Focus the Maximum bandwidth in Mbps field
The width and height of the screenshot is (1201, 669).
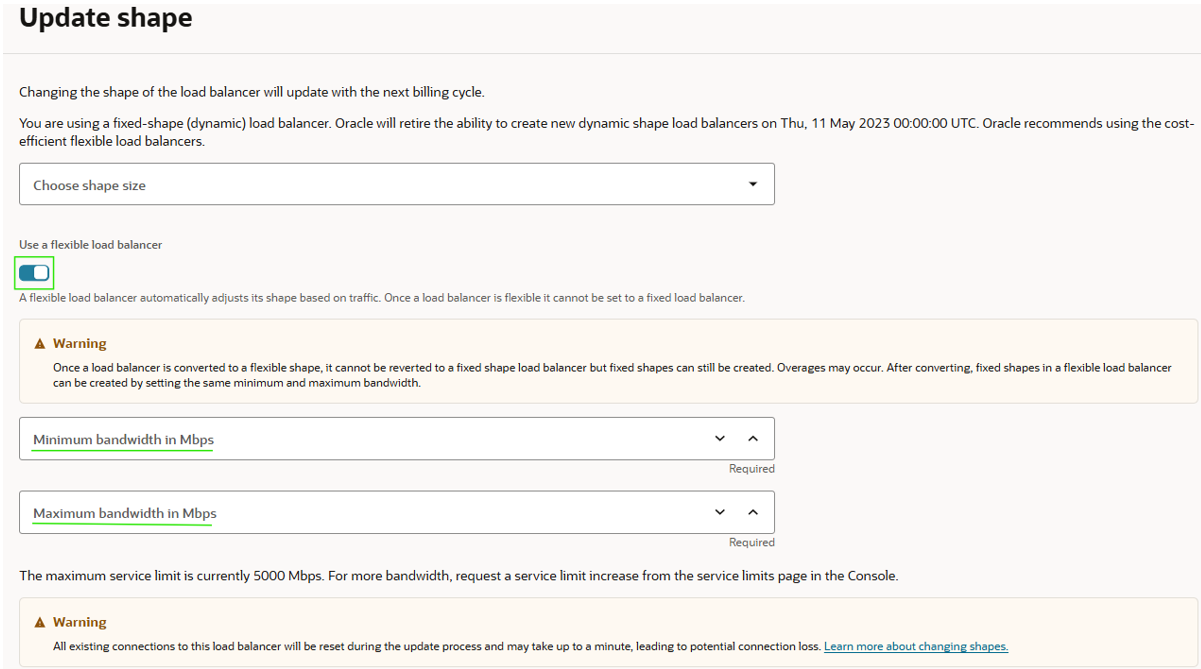tap(360, 513)
